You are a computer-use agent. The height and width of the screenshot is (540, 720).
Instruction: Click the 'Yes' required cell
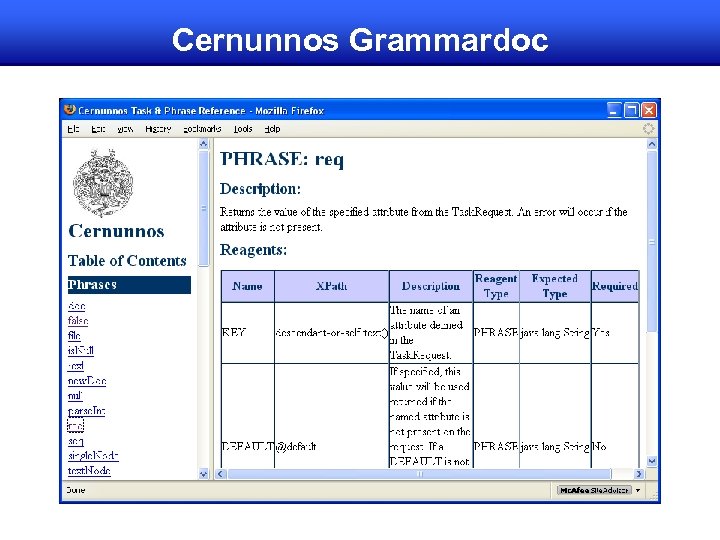[x=615, y=332]
